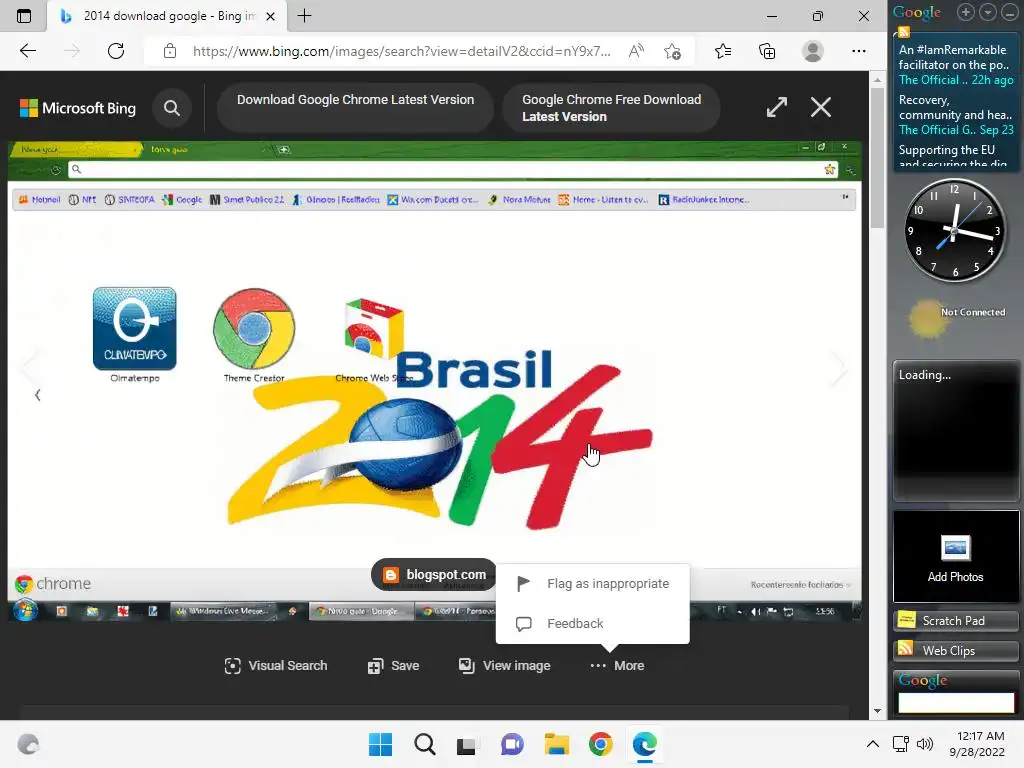The image size is (1024, 768).
Task: Open Edge Settings and more menu
Action: 859,51
